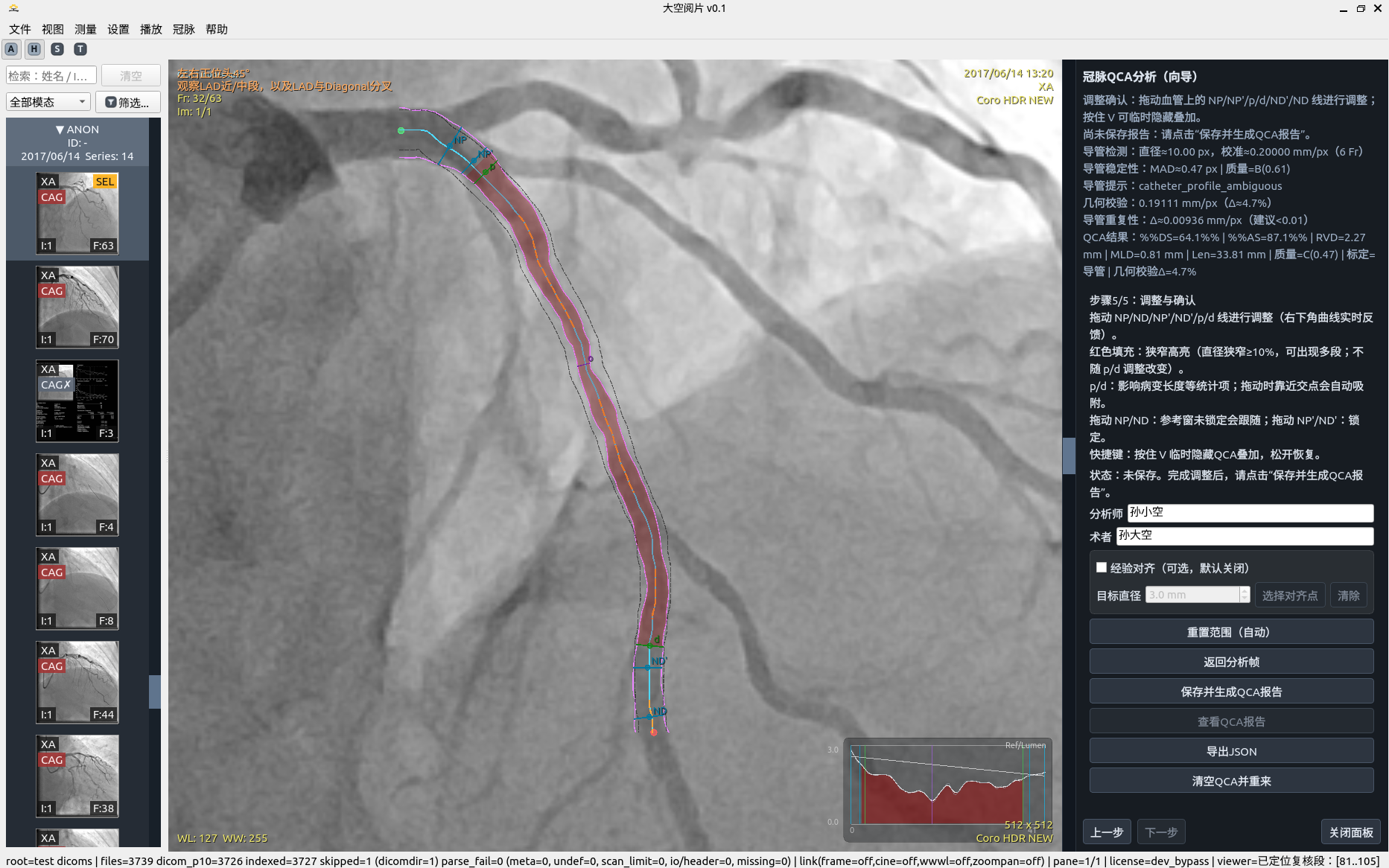Select the F:70 series thumbnail
The height and width of the screenshot is (868, 1389).
77,307
